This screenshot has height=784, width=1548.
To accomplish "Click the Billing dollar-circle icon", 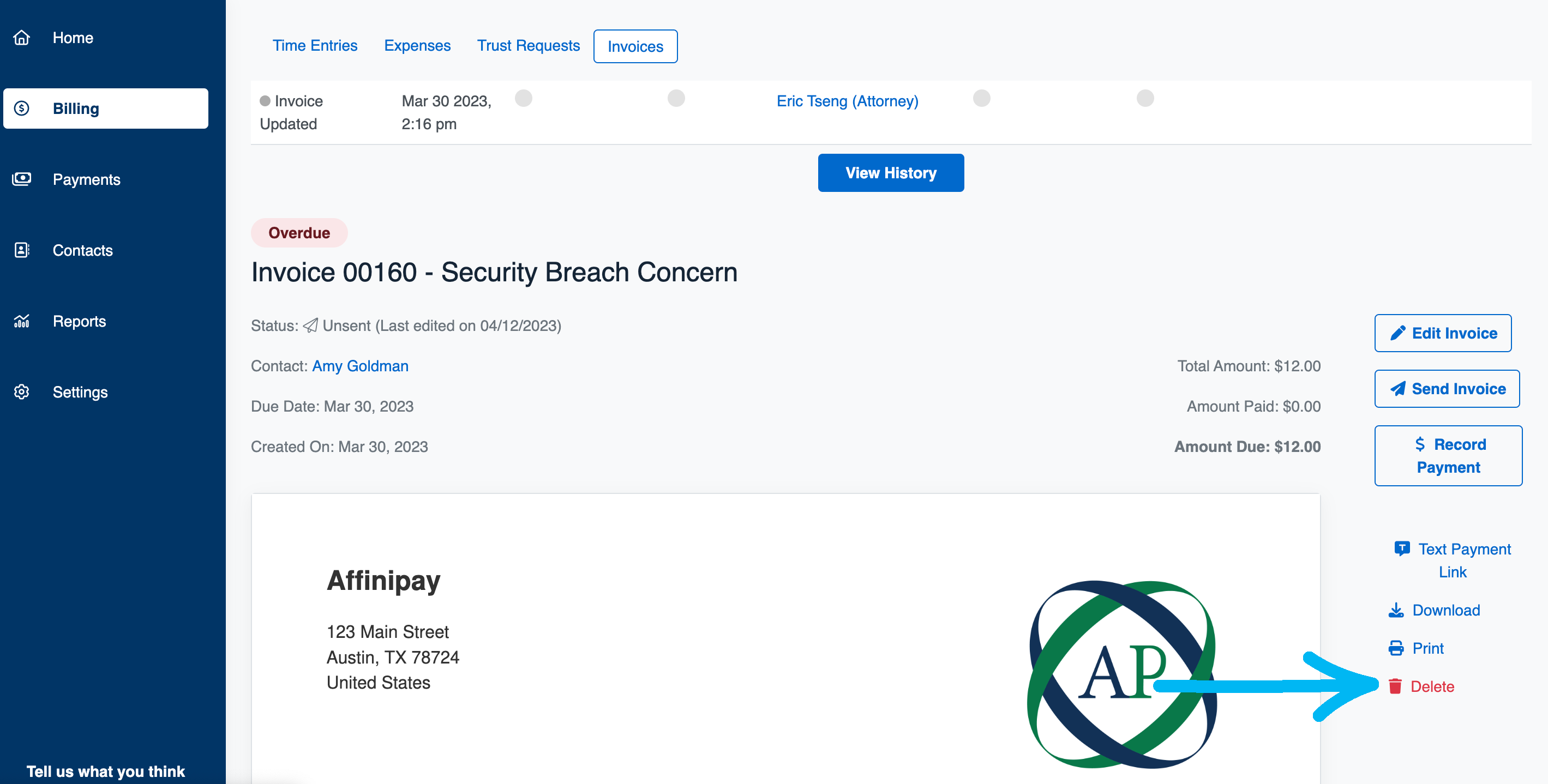I will click(22, 108).
